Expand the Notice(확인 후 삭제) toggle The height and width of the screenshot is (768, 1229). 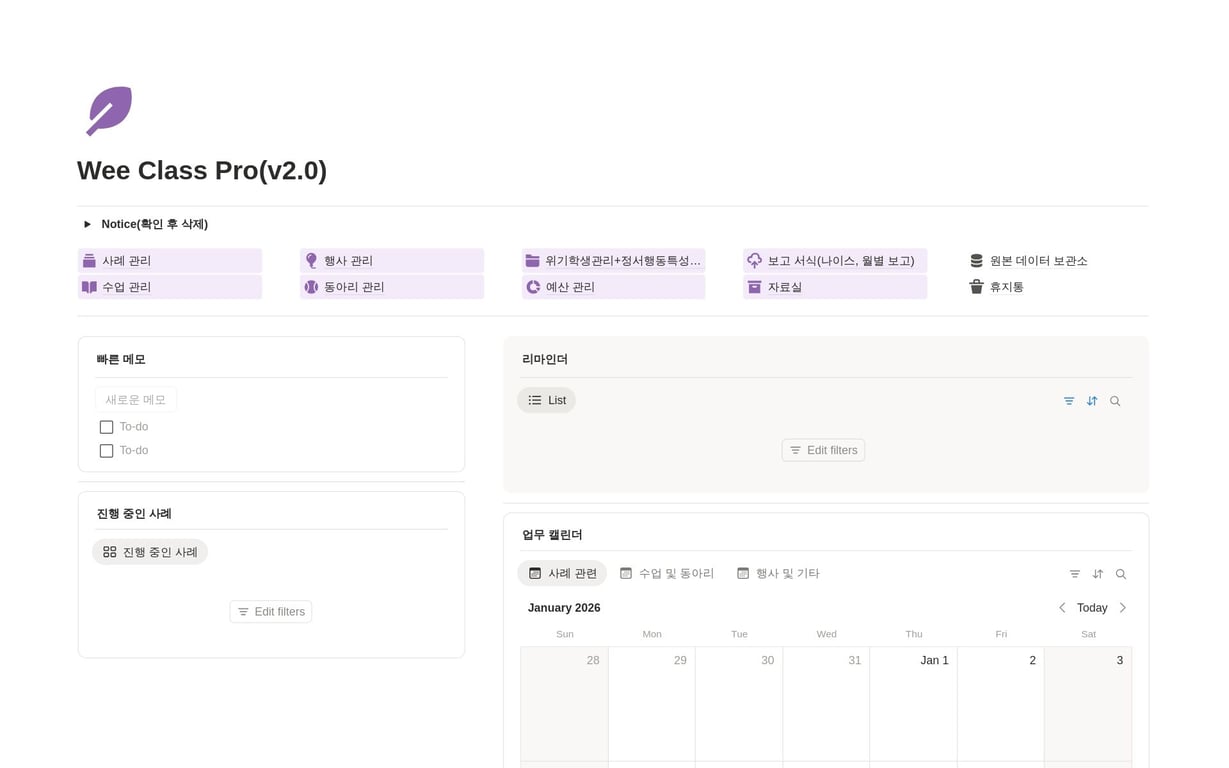tap(87, 224)
